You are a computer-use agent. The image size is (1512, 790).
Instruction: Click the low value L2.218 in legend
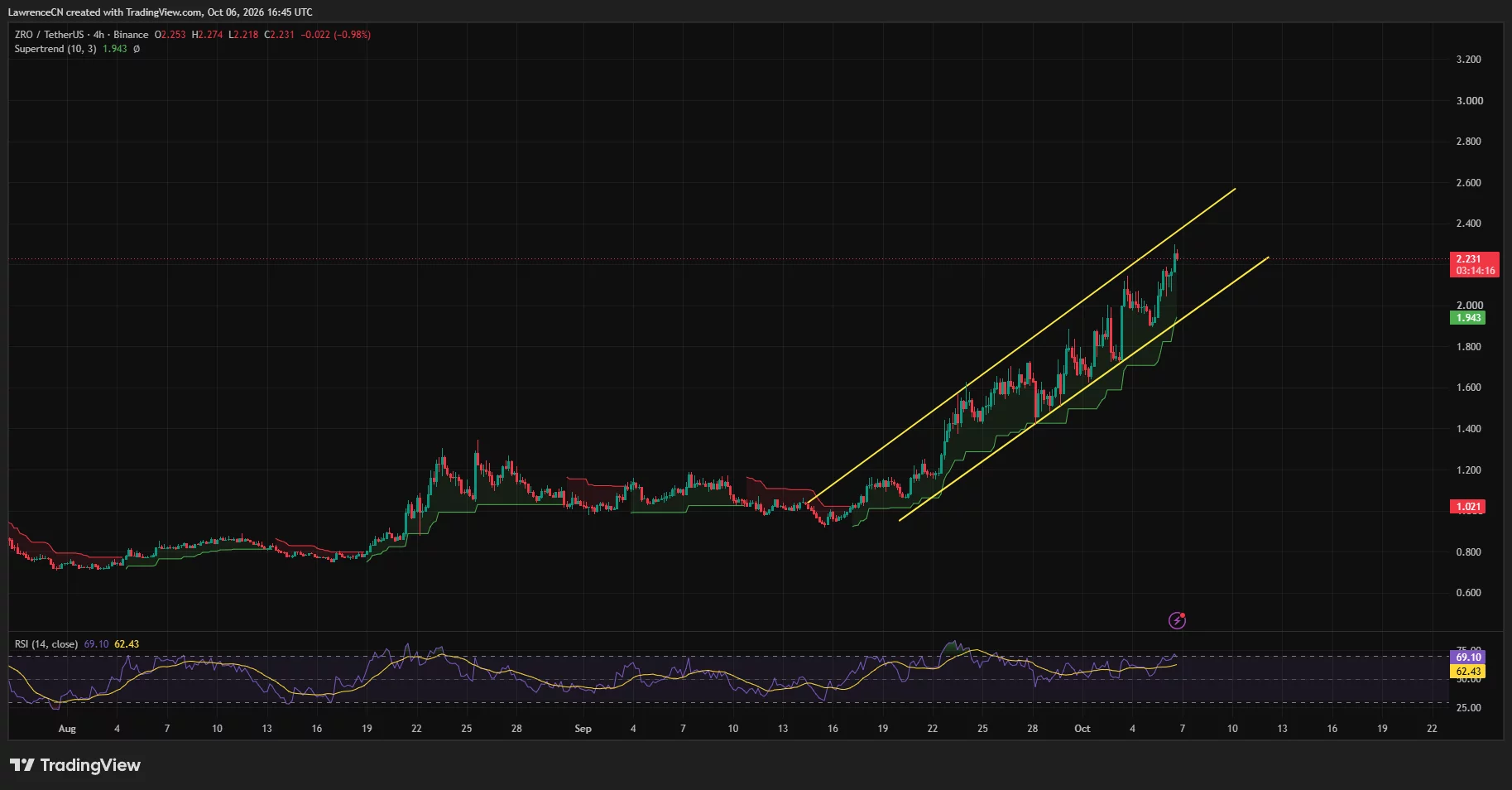point(243,35)
